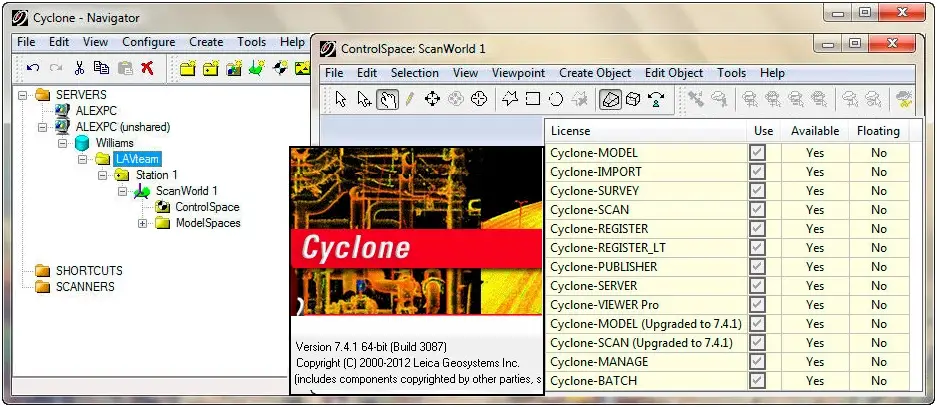Collapse the Williams database node
This screenshot has height=407, width=937.
tap(62, 143)
